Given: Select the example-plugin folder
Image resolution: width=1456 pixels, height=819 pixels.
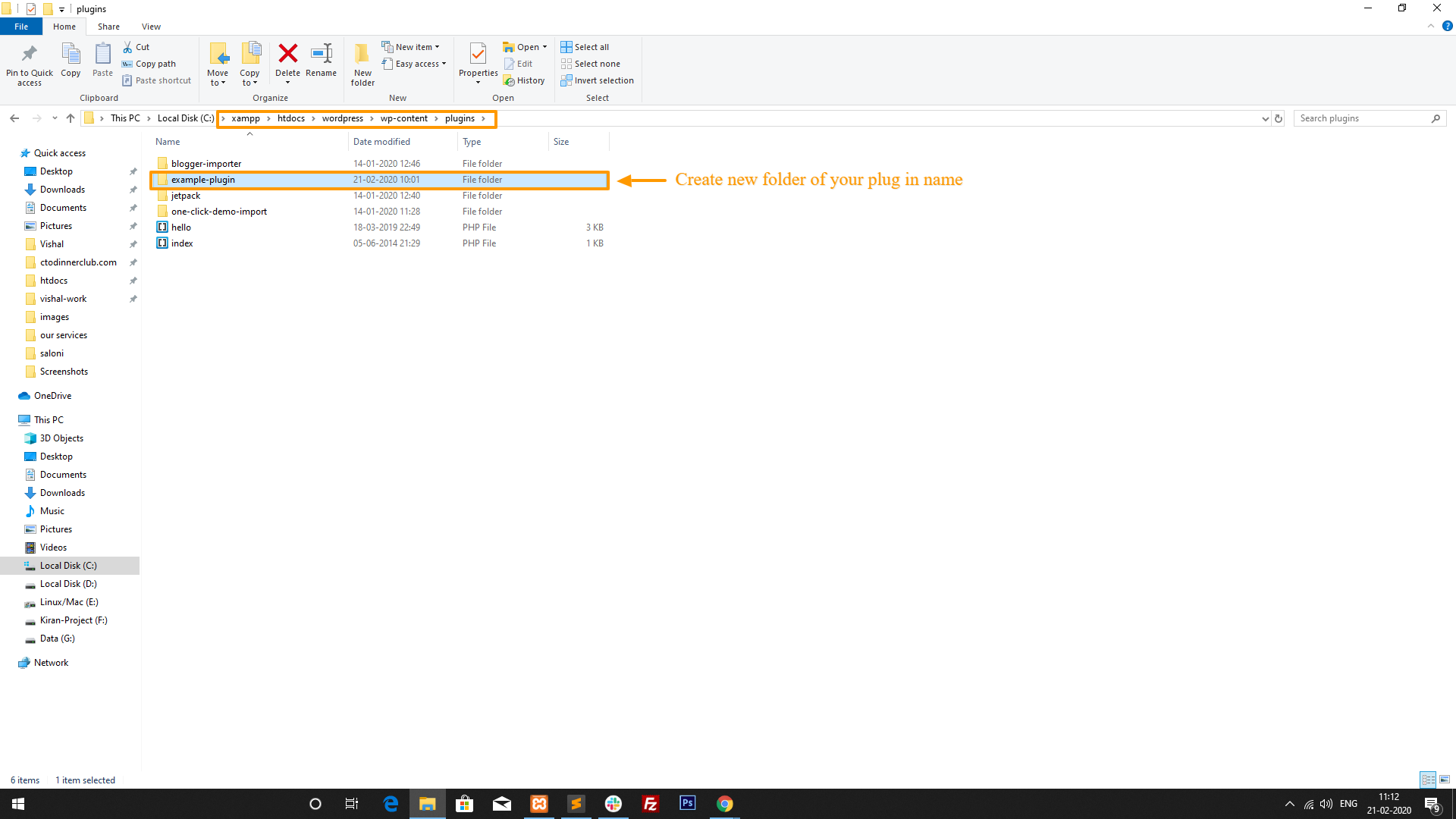Looking at the screenshot, I should 379,180.
